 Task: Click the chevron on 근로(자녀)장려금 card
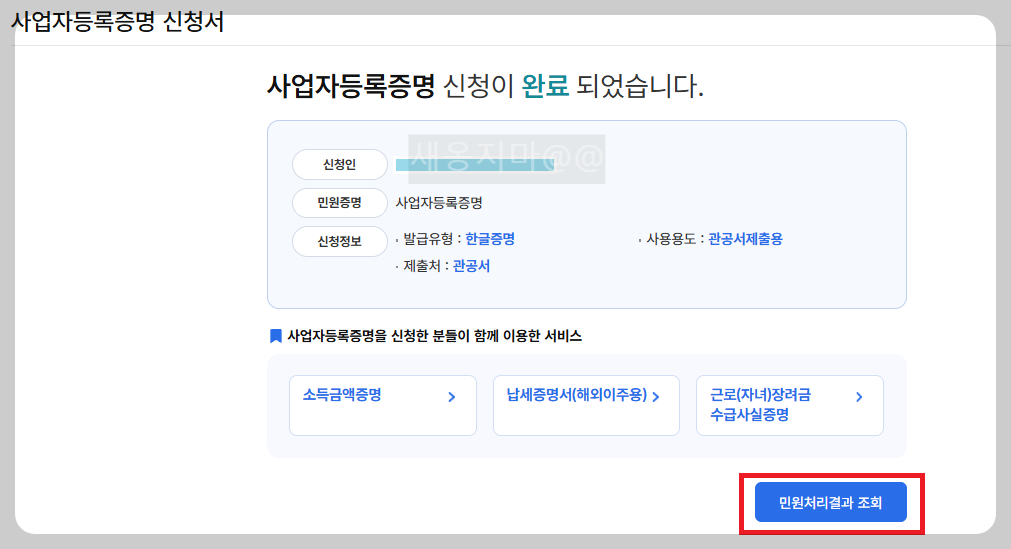859,397
